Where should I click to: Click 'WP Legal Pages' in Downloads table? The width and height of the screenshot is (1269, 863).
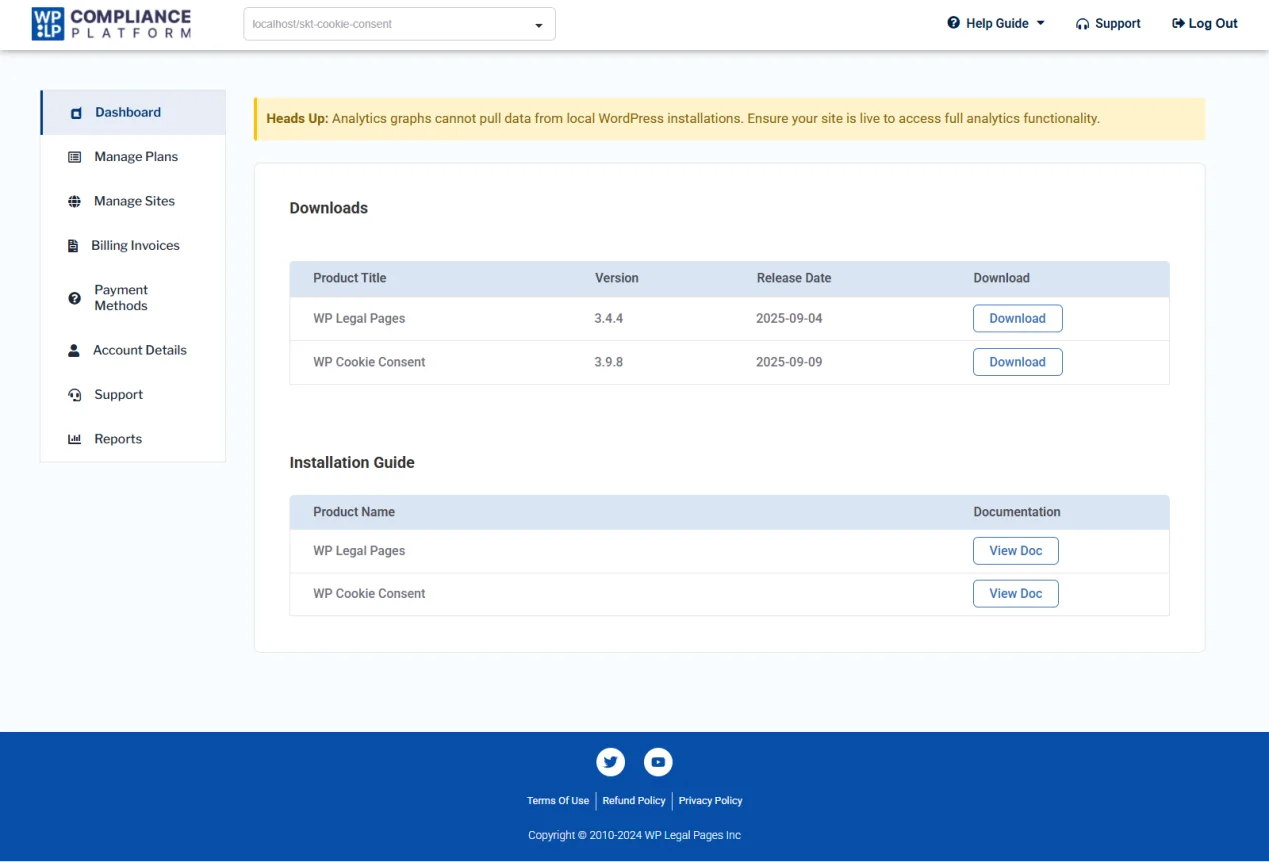pos(359,319)
